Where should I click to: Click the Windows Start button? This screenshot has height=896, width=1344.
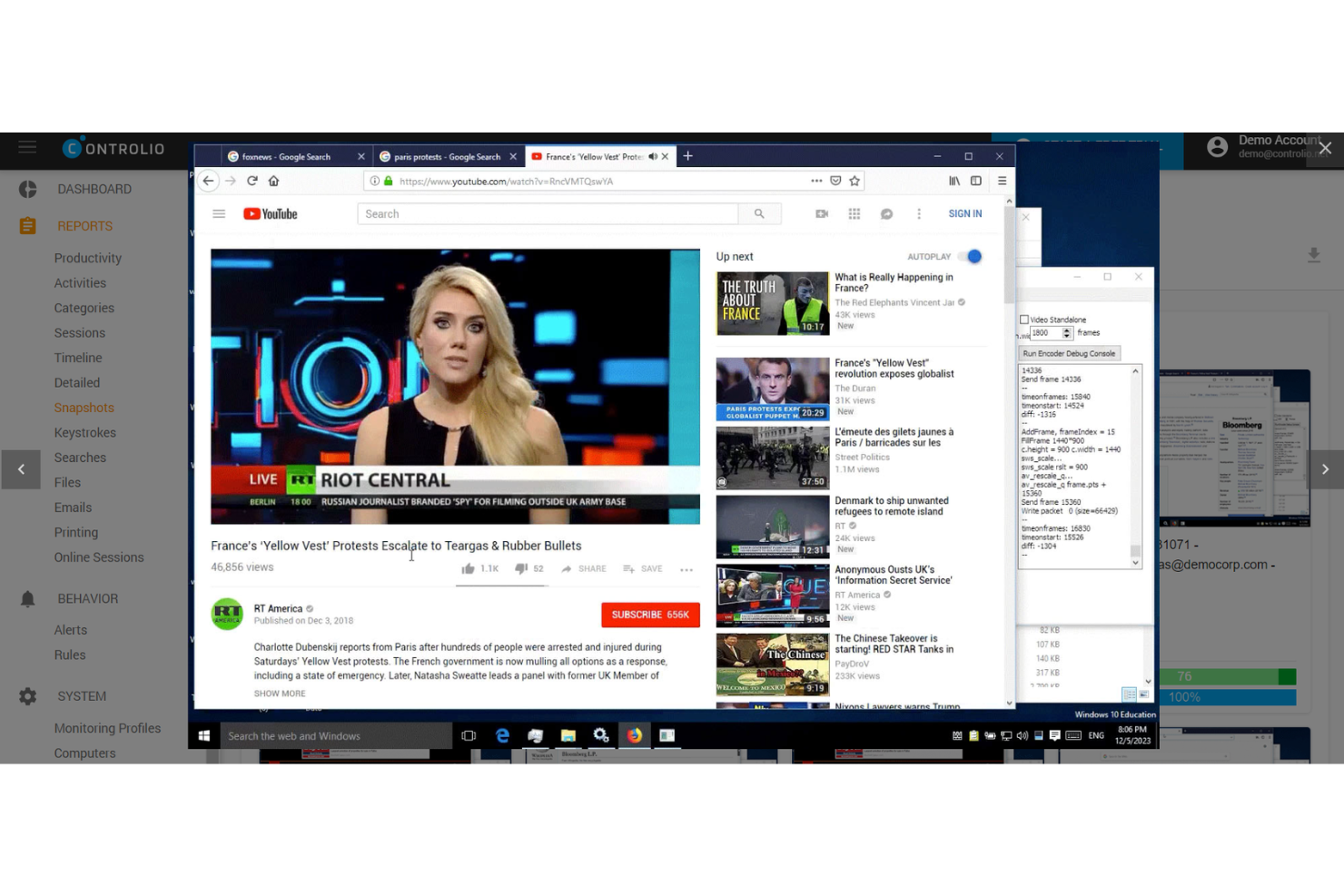pyautogui.click(x=204, y=735)
